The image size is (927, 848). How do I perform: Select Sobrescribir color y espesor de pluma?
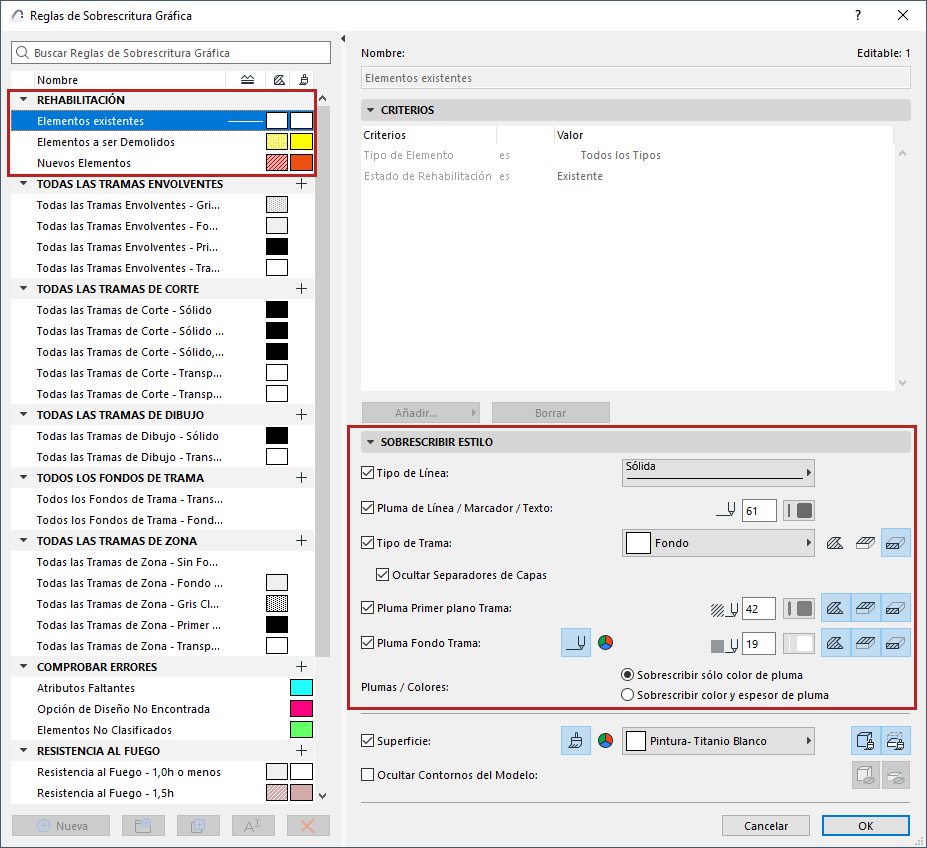coord(627,695)
